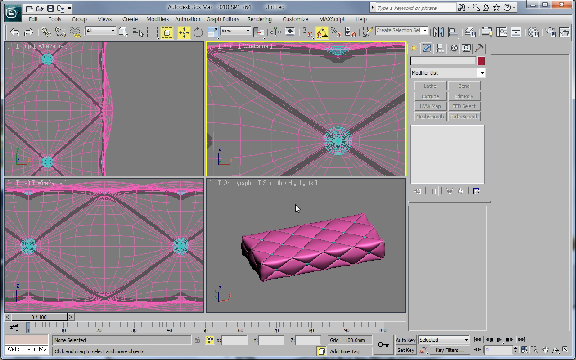Open the reference coordinate system dropdown
Image resolution: width=576 pixels, height=360 pixels.
[x=235, y=31]
